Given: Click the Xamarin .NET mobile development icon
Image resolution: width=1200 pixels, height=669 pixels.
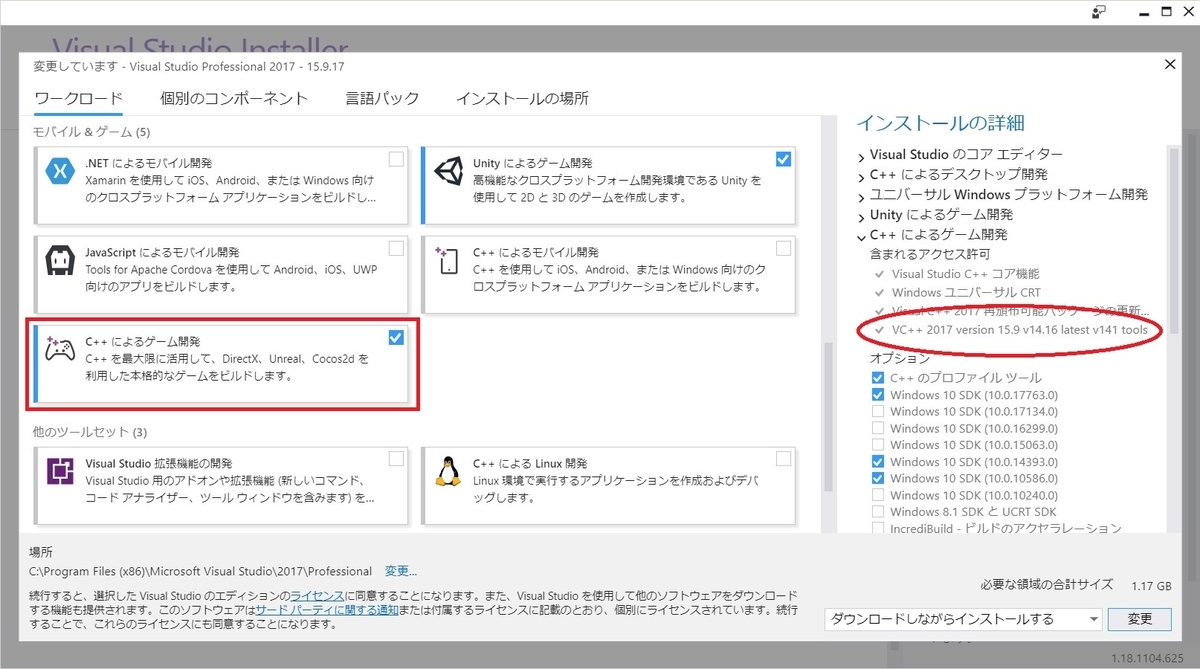Looking at the screenshot, I should (61, 173).
